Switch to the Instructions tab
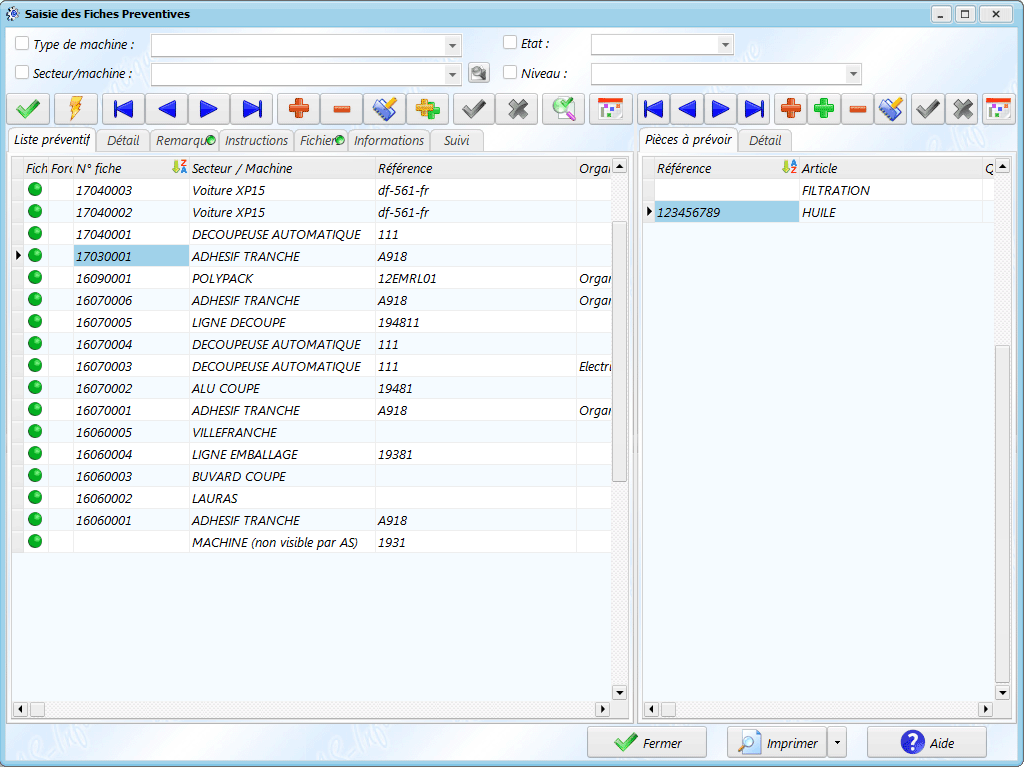This screenshot has height=768, width=1024. point(256,141)
